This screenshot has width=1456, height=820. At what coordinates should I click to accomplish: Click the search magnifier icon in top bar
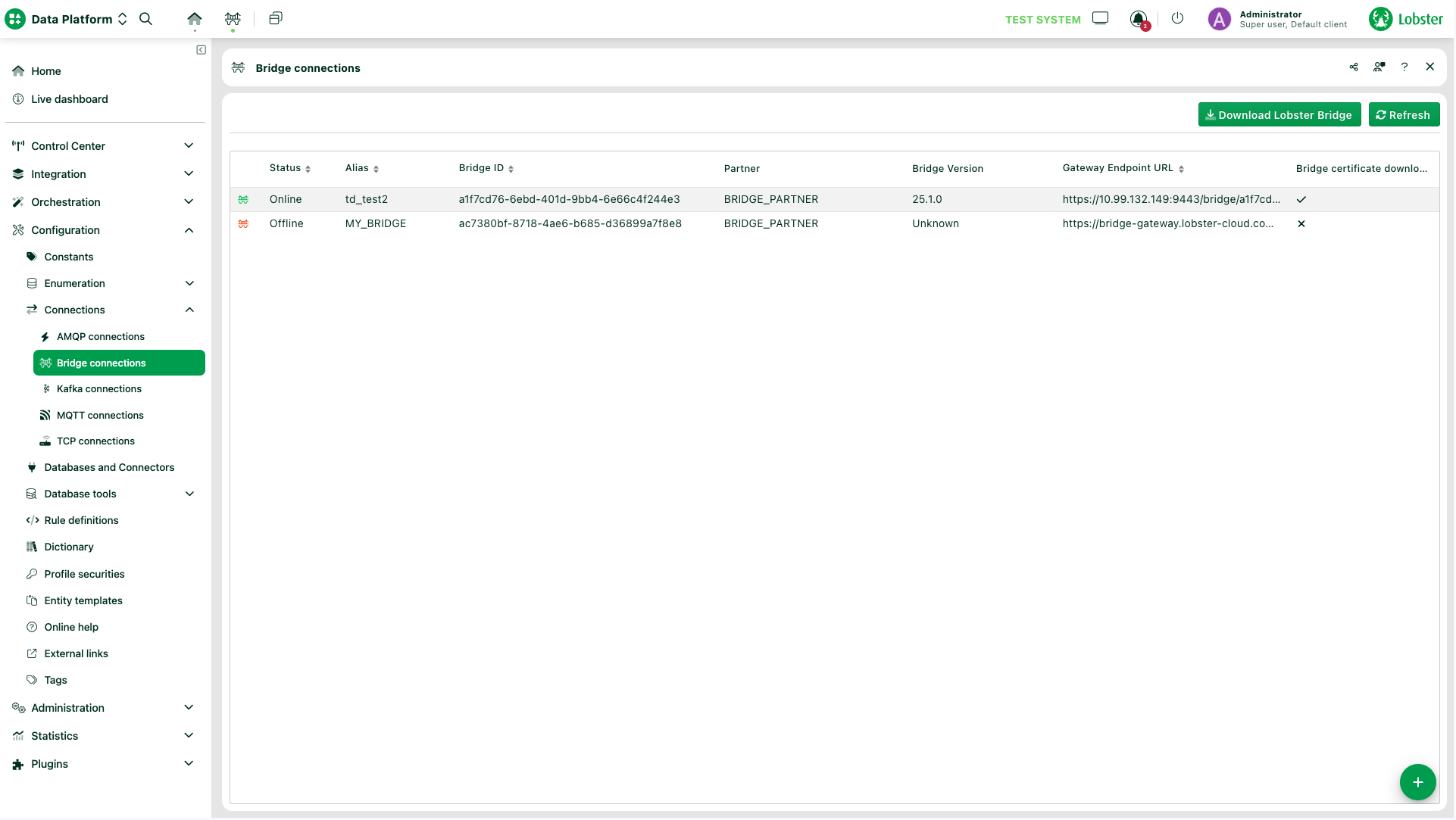point(146,19)
